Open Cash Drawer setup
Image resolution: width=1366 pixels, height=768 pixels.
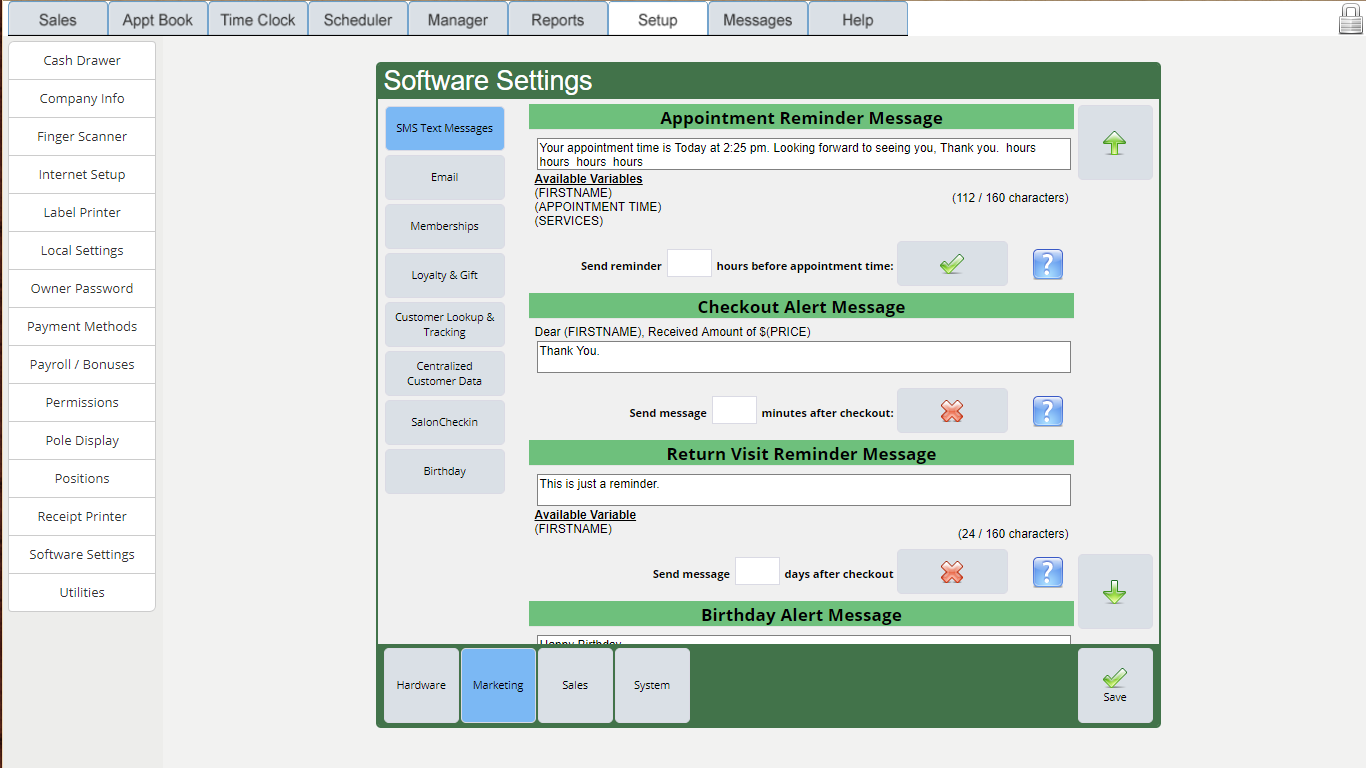click(82, 61)
